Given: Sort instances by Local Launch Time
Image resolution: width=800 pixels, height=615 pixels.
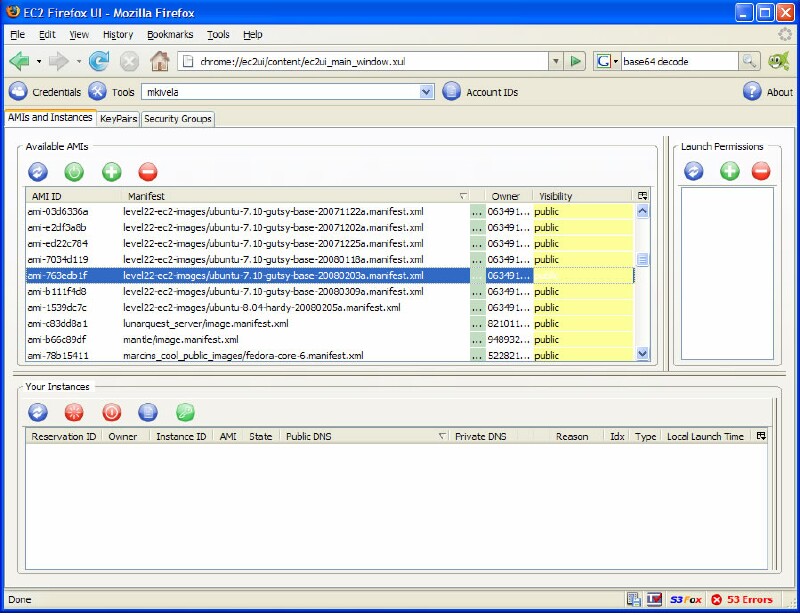Looking at the screenshot, I should (706, 436).
